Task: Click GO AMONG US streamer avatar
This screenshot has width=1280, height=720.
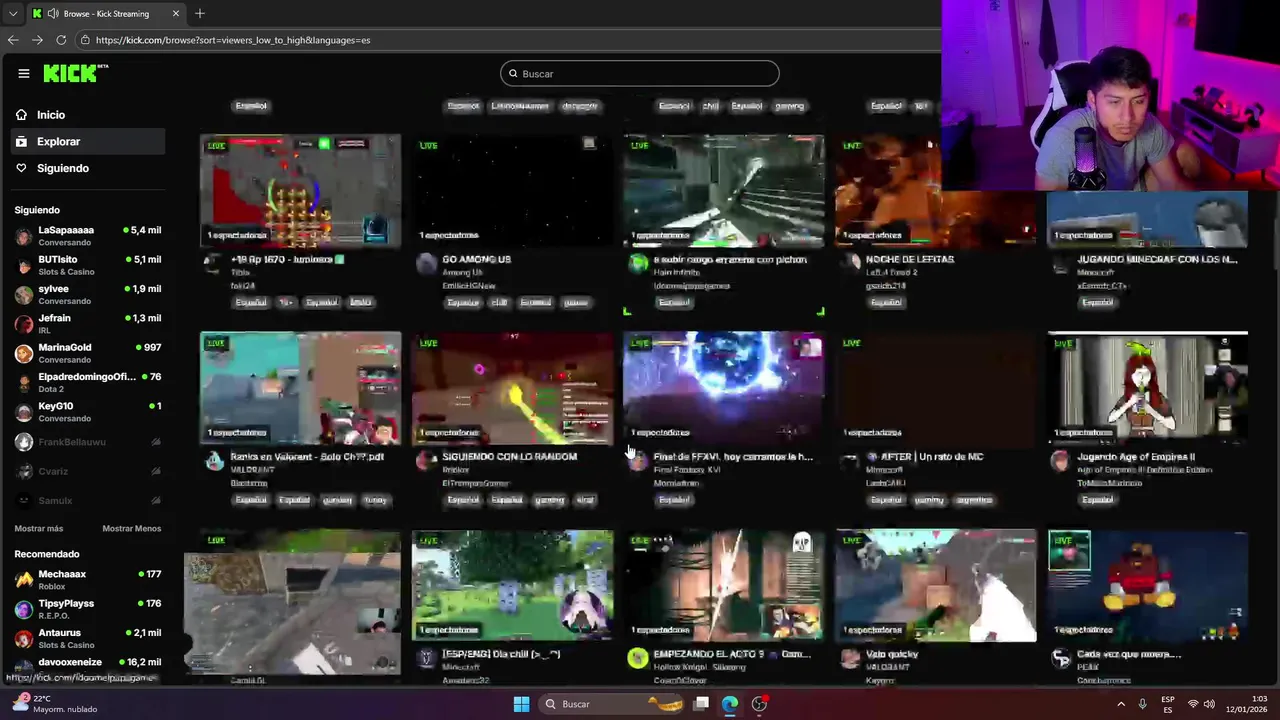Action: (x=427, y=263)
